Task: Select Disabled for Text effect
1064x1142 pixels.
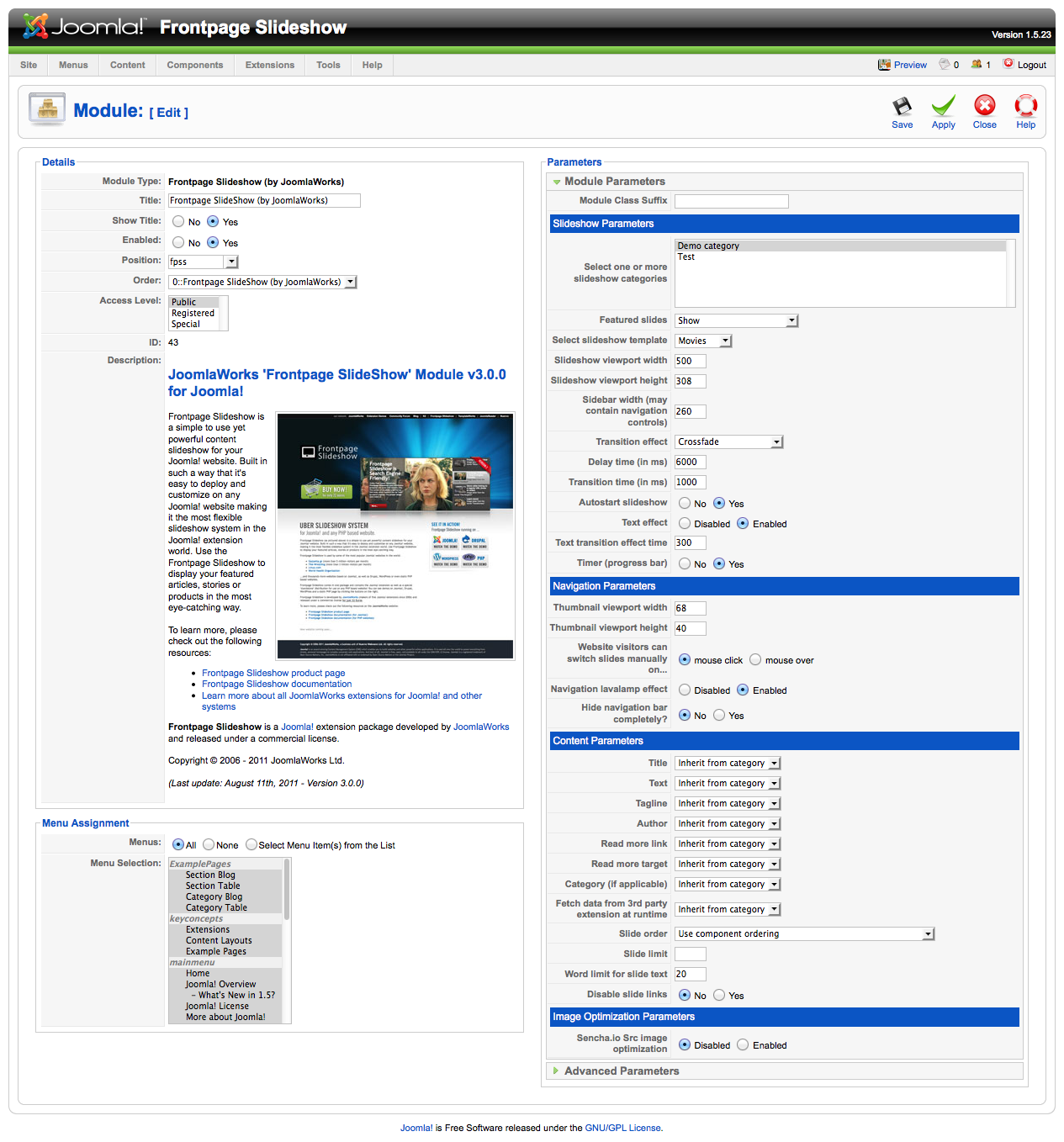Action: point(685,524)
